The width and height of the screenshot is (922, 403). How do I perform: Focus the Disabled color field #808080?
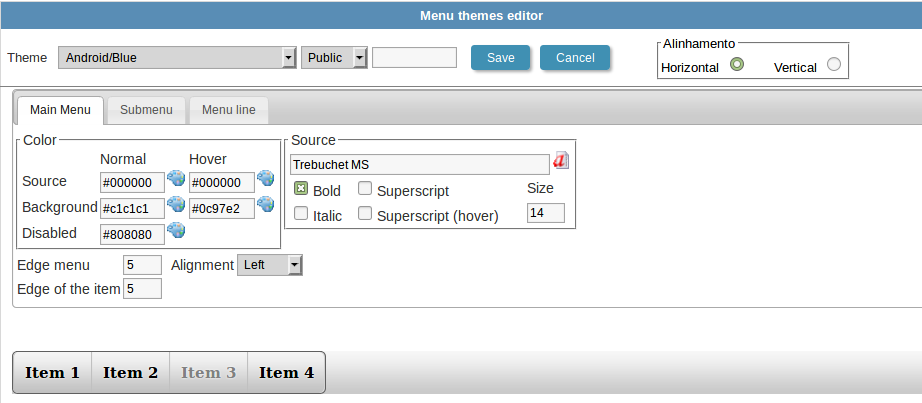(x=132, y=235)
